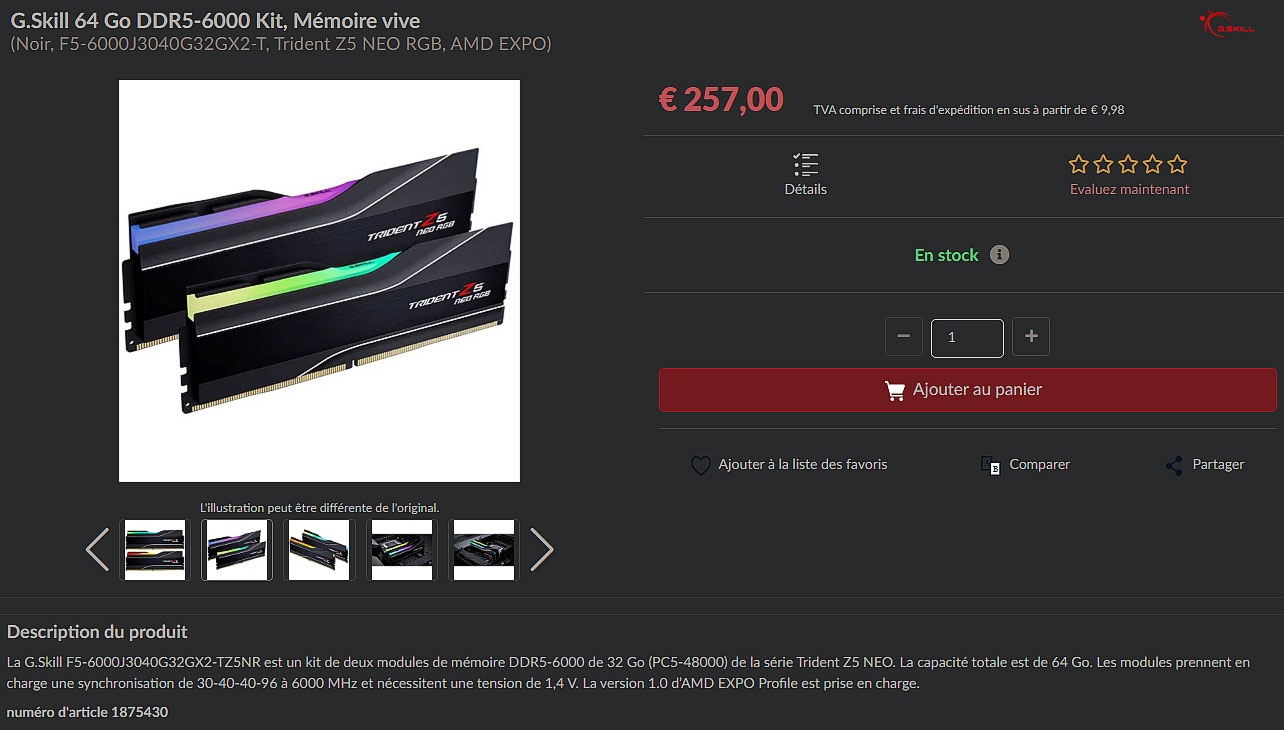The image size is (1284, 730).
Task: Click the Partager share icon
Action: coord(1174,465)
